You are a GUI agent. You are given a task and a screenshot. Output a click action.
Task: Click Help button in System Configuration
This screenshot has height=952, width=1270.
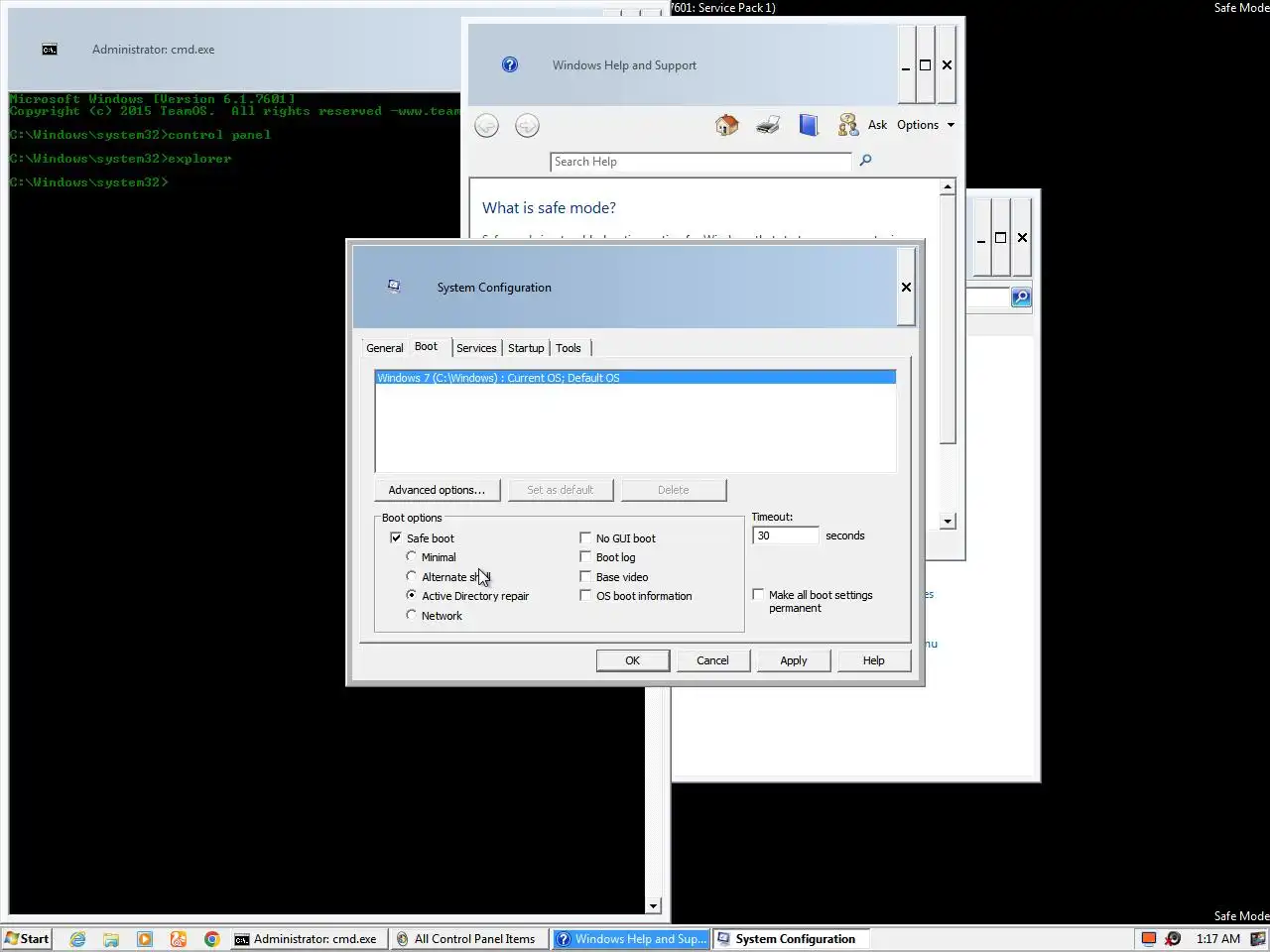point(873,660)
